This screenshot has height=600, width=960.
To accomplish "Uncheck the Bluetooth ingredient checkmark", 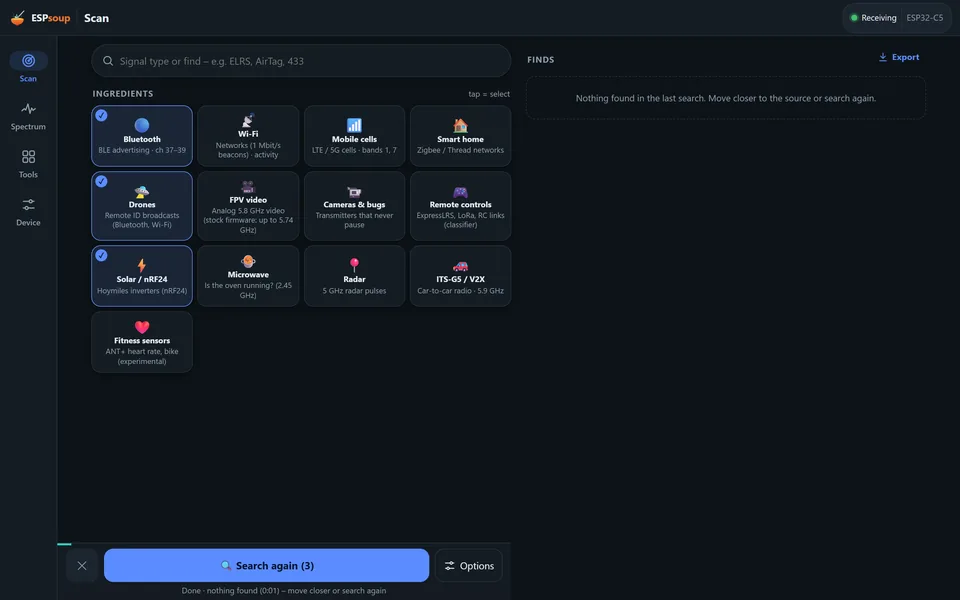I will (x=102, y=115).
